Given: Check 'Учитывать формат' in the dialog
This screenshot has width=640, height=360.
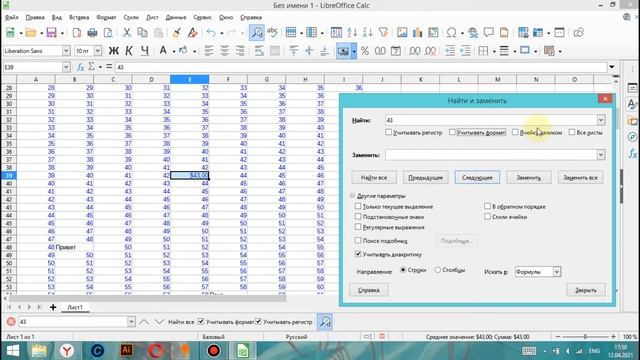Looking at the screenshot, I should (452, 132).
